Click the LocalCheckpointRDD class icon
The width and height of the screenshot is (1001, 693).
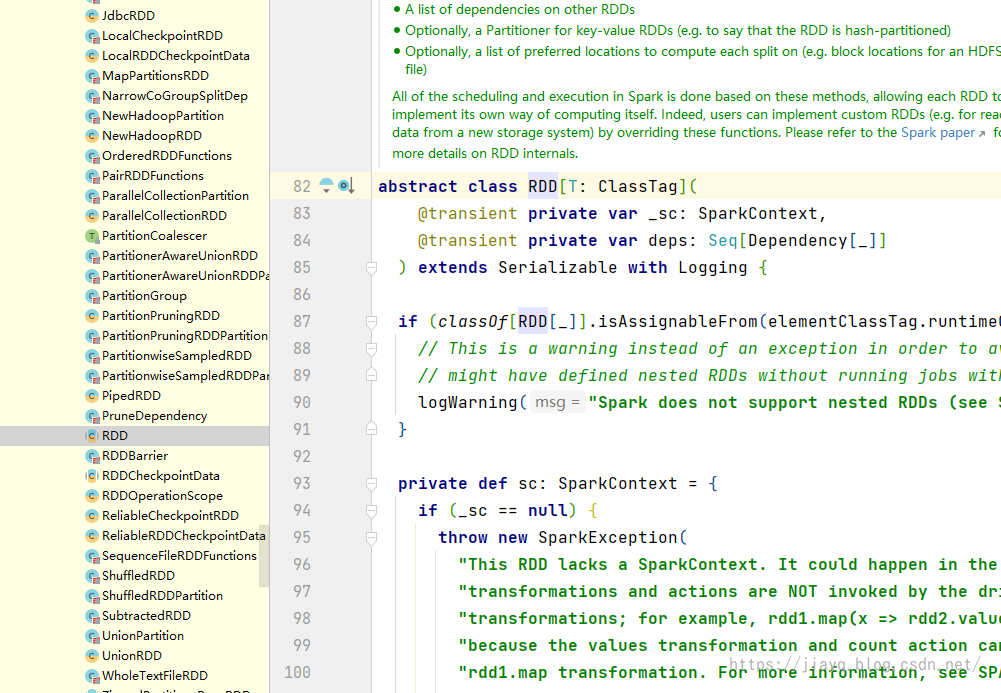point(93,36)
